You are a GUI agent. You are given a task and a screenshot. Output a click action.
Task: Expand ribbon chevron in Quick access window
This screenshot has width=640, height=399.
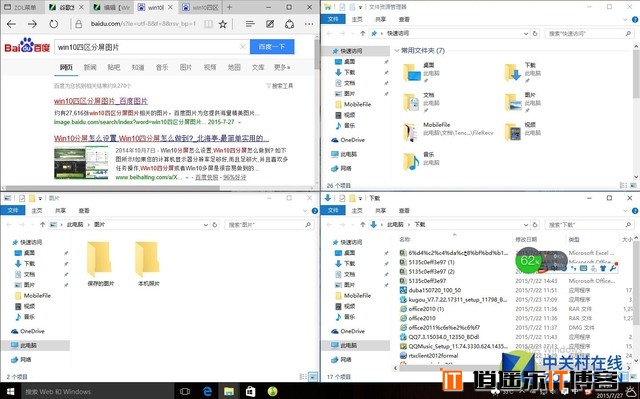point(625,19)
